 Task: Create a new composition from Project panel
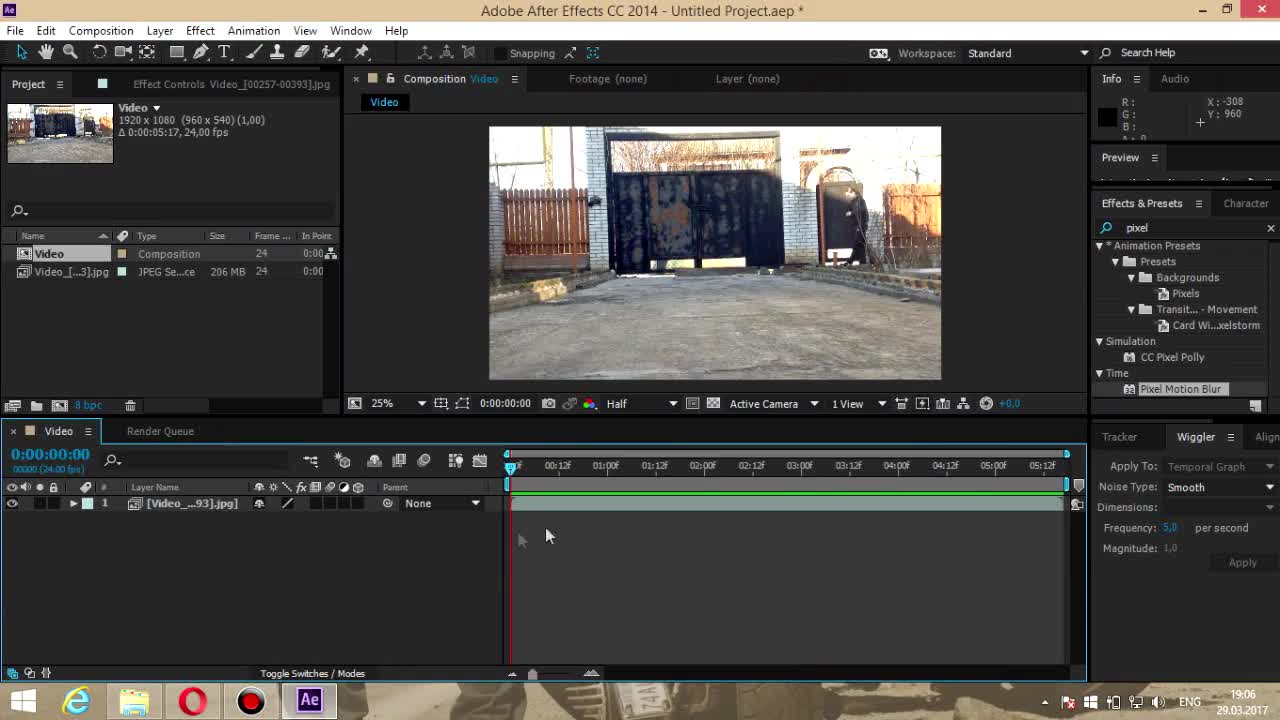click(x=59, y=405)
